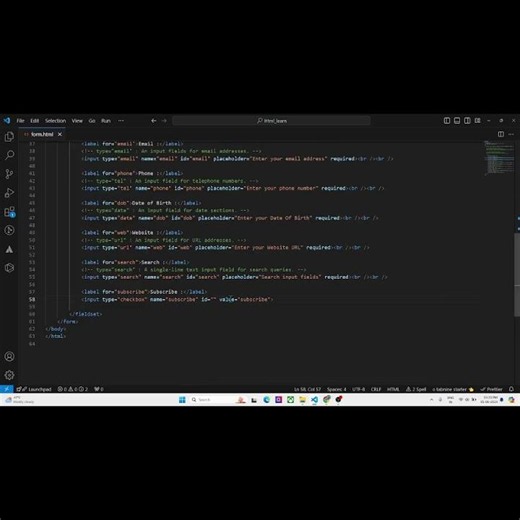Change language mode via HTML status item

tap(393, 389)
